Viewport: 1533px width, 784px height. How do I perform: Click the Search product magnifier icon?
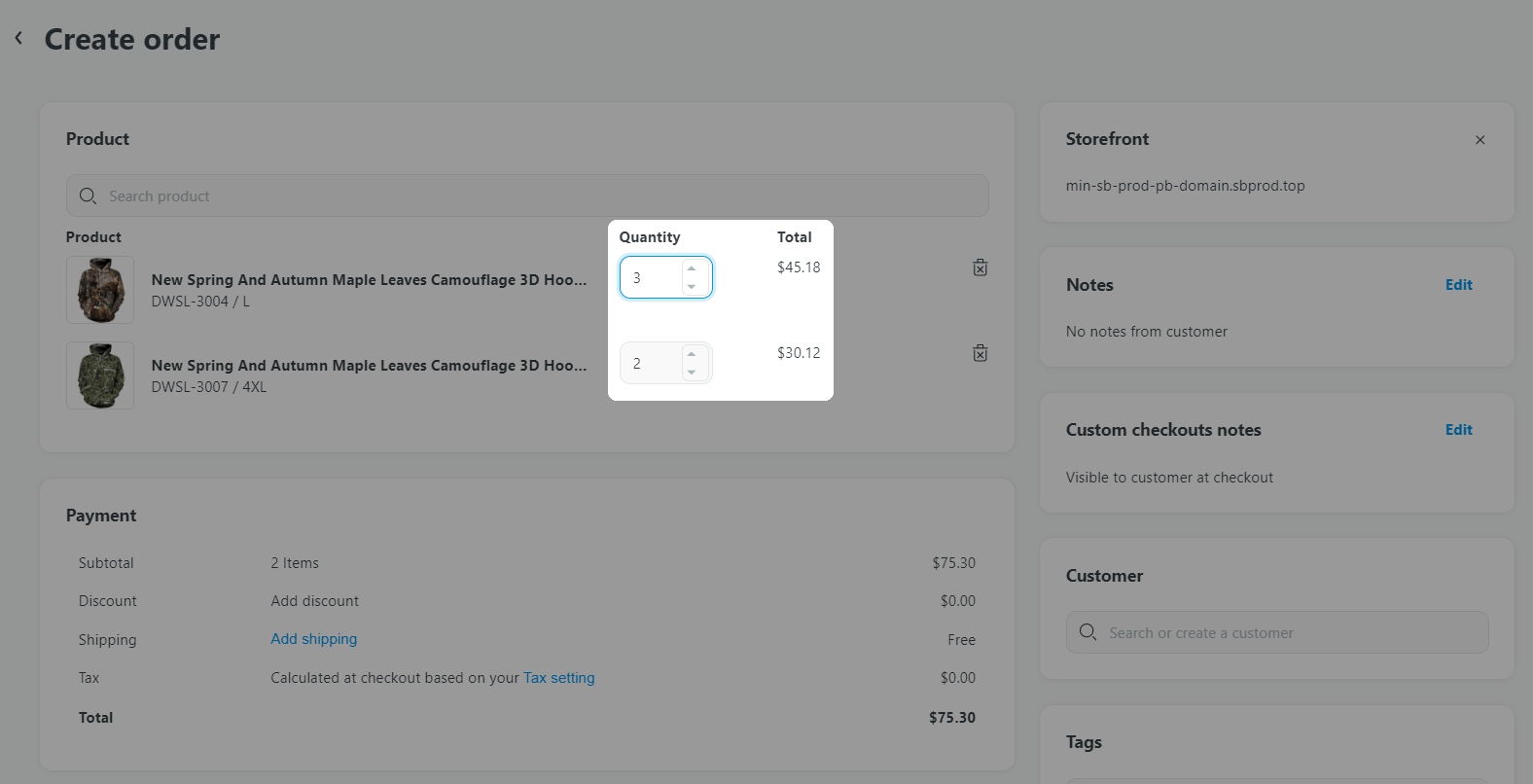pos(88,196)
